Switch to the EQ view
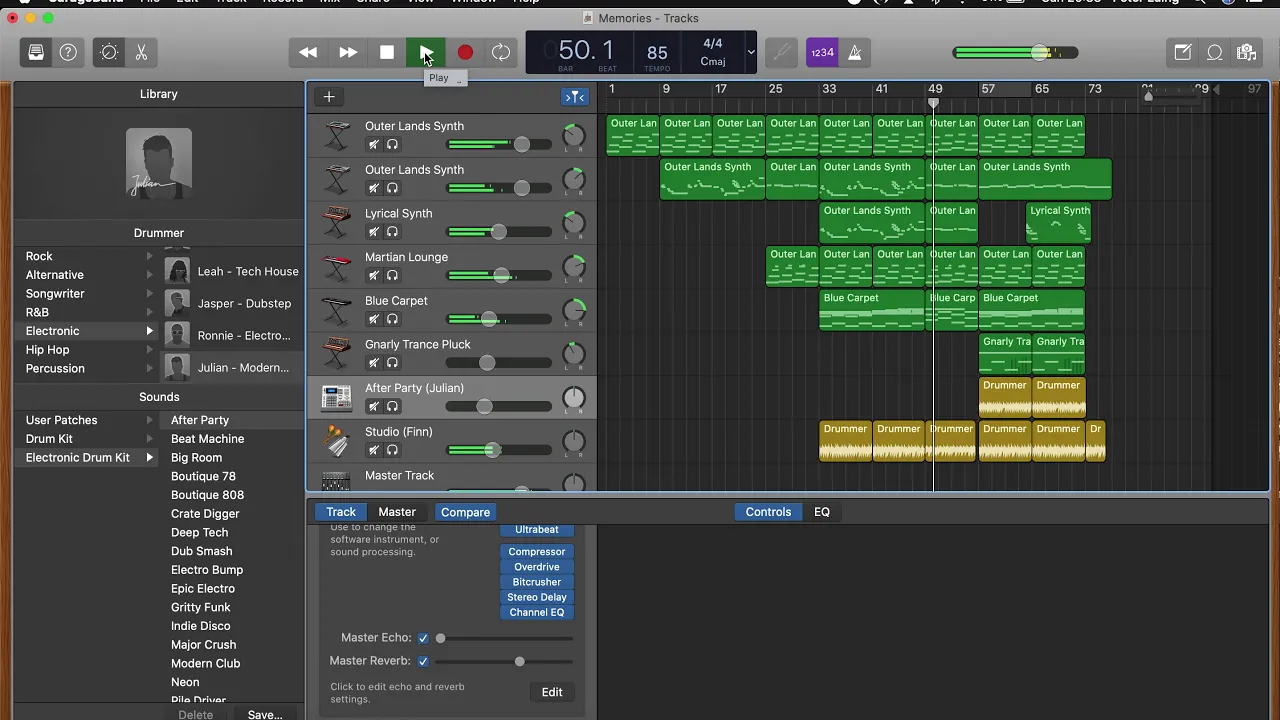 822,512
